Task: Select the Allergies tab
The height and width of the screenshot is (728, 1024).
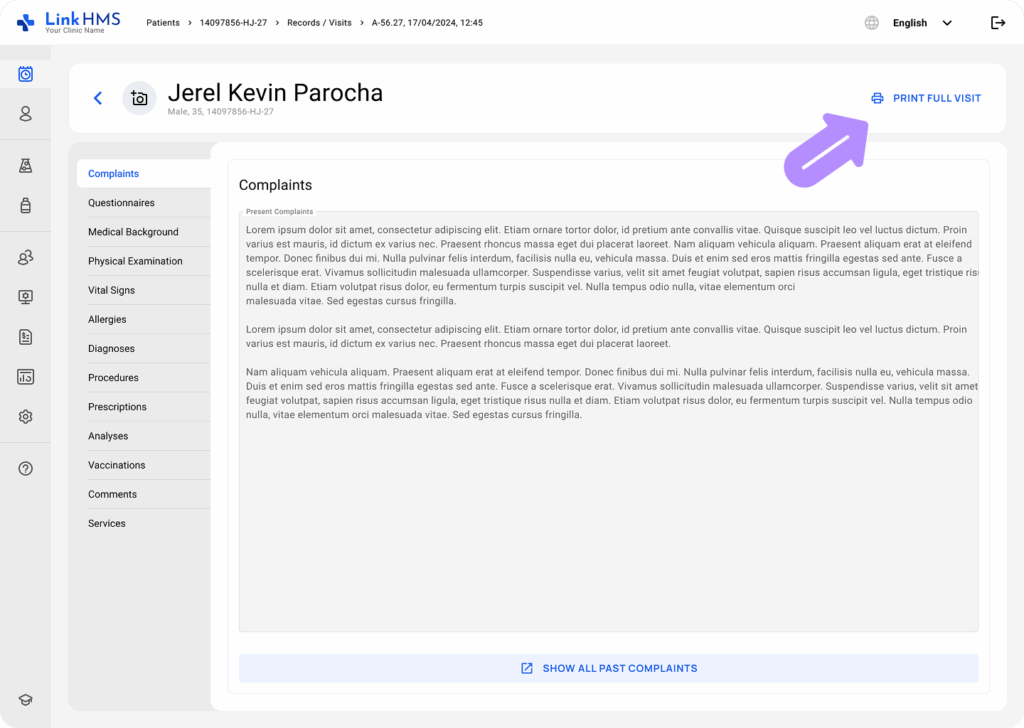Action: 107,319
